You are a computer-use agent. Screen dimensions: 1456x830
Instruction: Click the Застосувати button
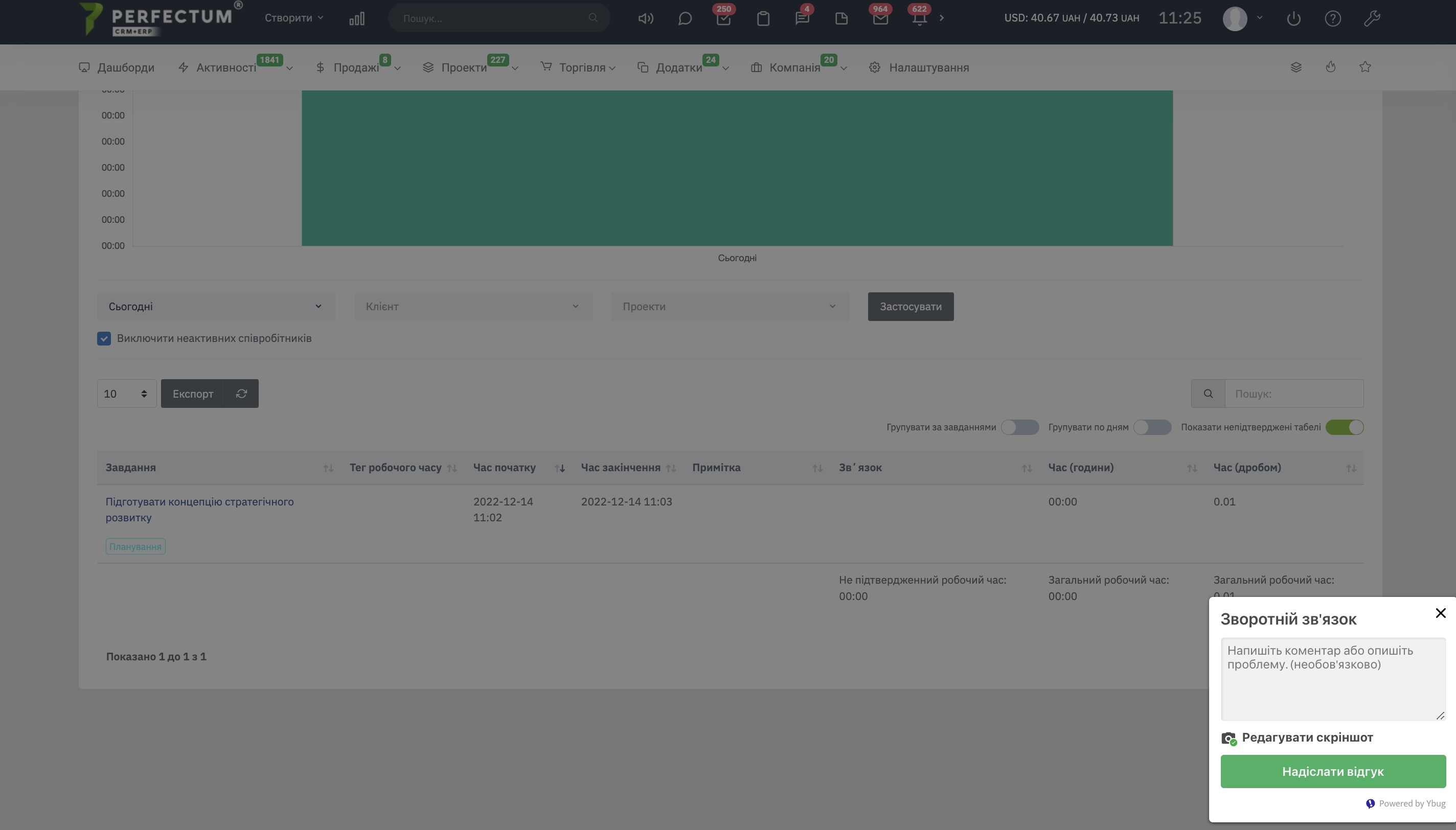[x=911, y=307]
